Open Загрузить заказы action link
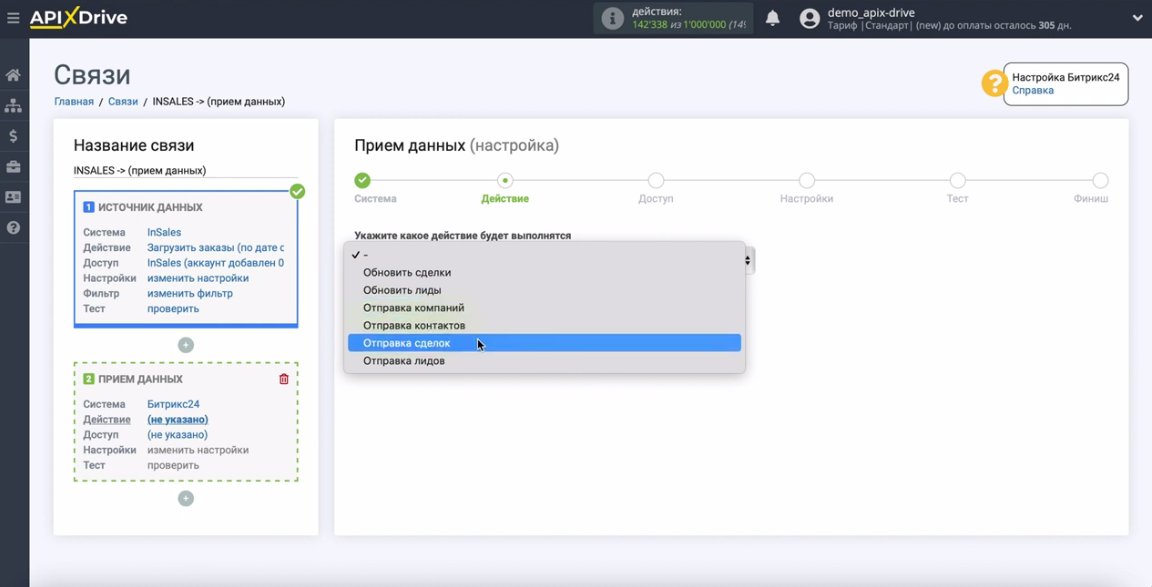Screen dimensions: 1152x587 click(215, 248)
